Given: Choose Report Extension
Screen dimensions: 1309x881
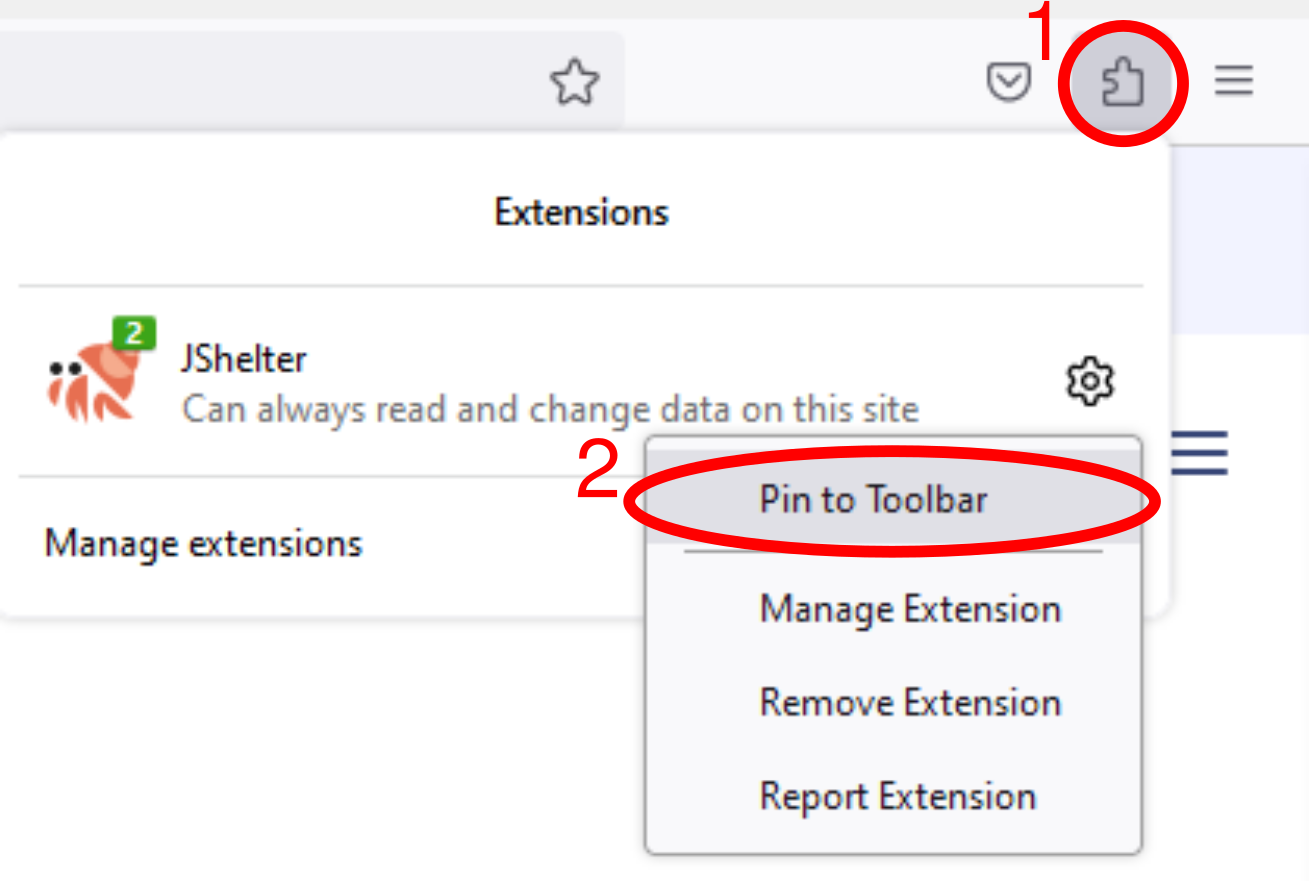Looking at the screenshot, I should click(x=898, y=796).
